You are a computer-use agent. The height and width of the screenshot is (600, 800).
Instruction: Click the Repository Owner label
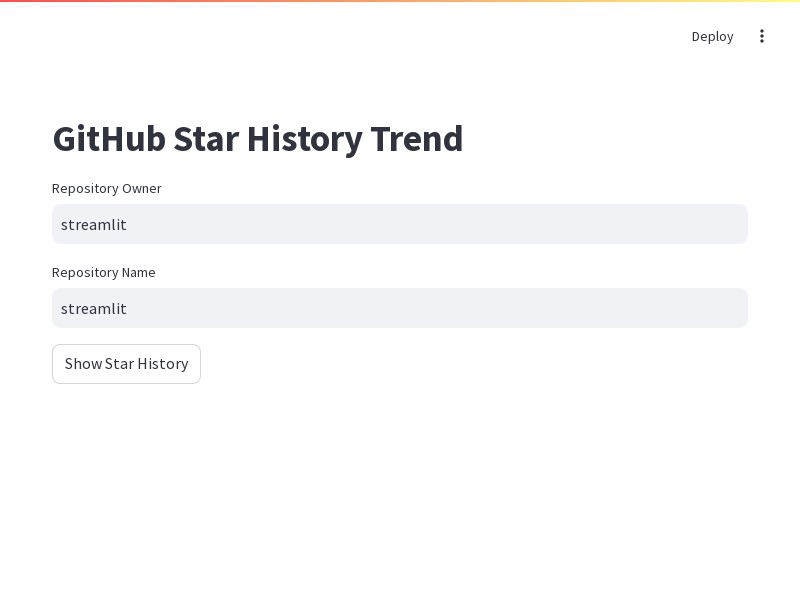click(x=107, y=188)
